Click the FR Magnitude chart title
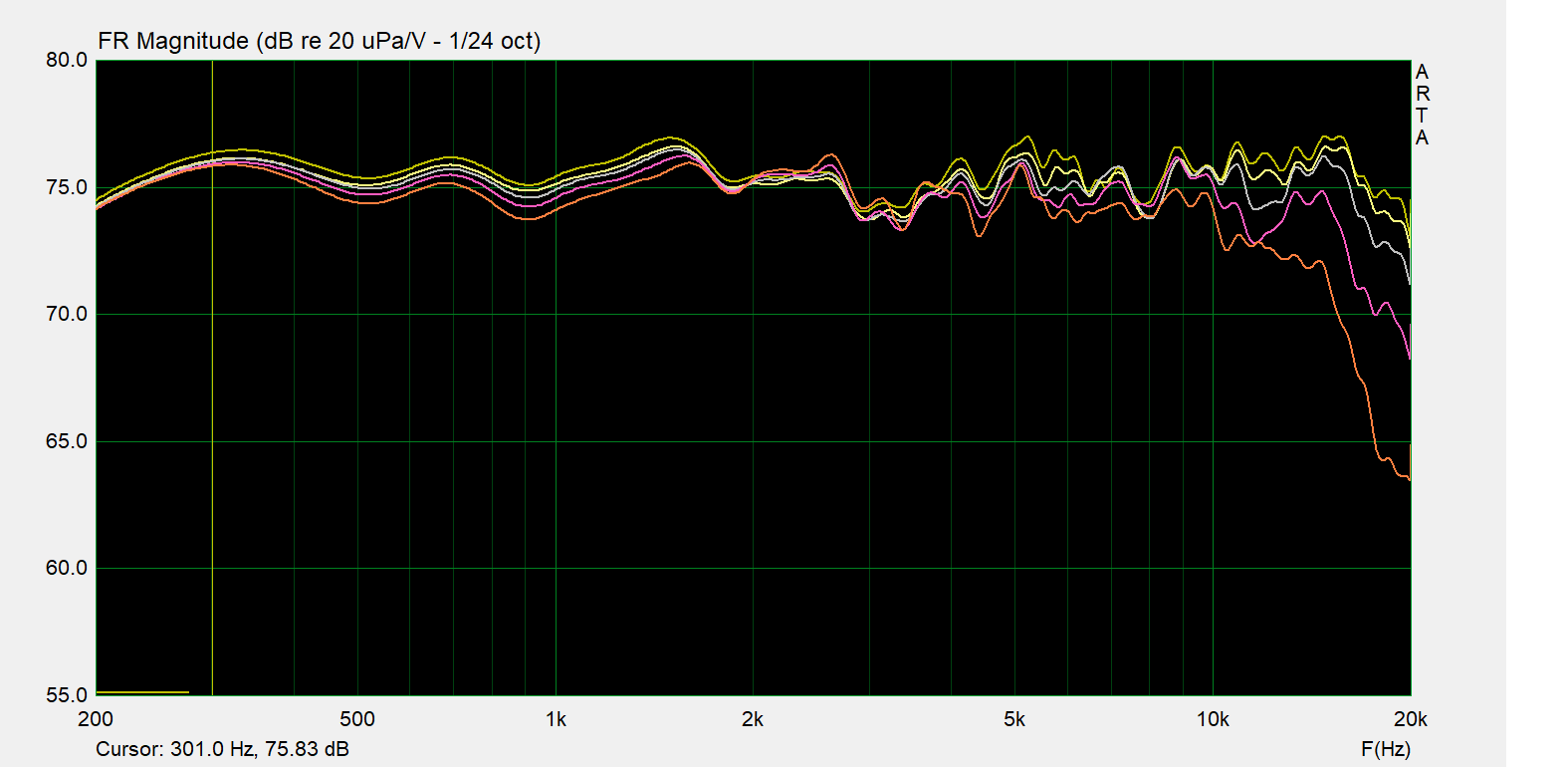The image size is (1568, 767). [319, 41]
